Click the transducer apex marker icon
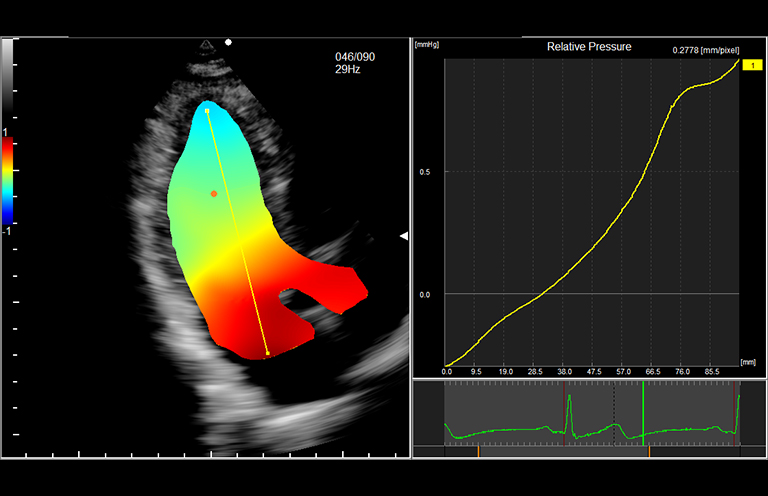This screenshot has height=496, width=768. point(207,46)
